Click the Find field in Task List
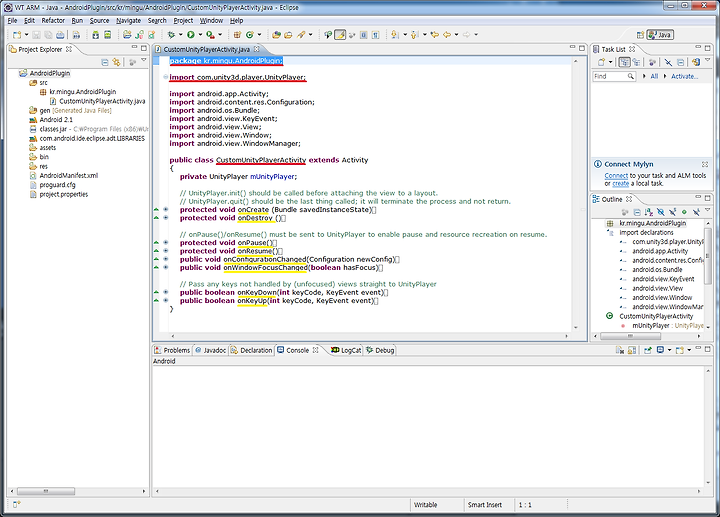The width and height of the screenshot is (720, 517). pos(614,76)
